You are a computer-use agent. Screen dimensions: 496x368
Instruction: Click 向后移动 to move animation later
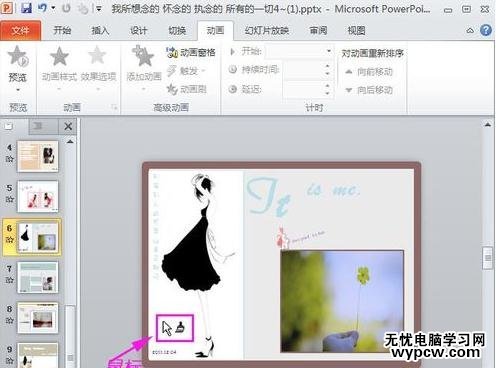point(369,90)
